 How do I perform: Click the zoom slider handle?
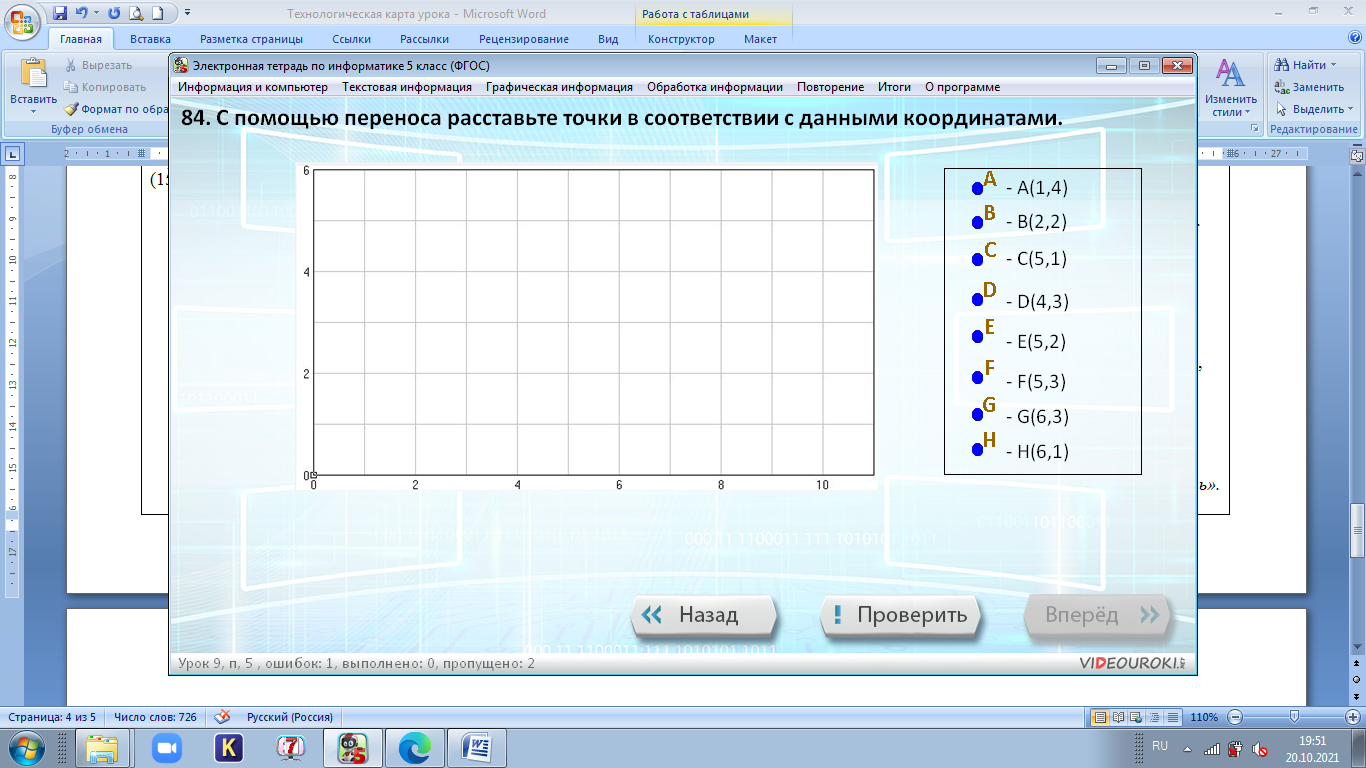[1295, 716]
